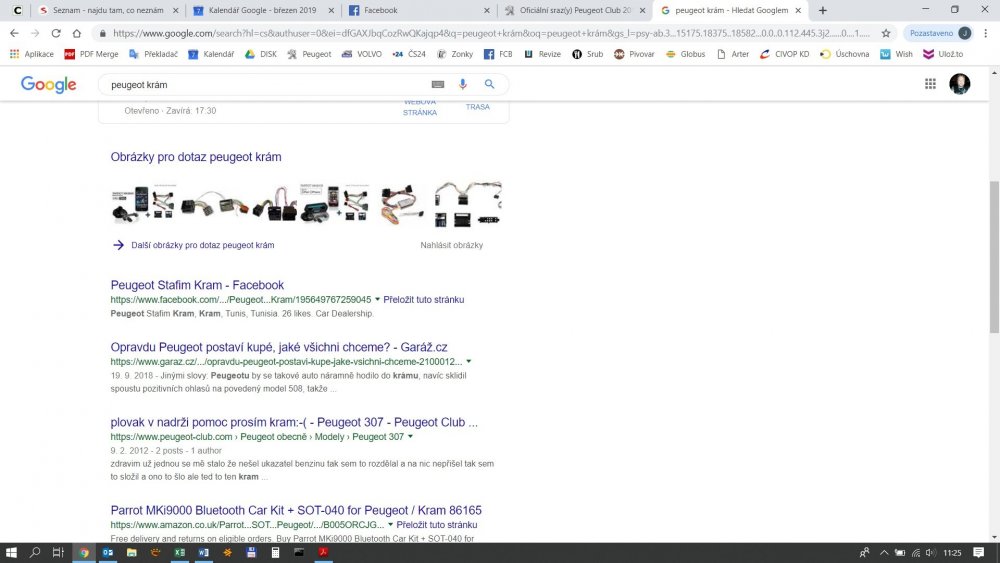
Task: Click the browser back arrow
Action: pos(14,33)
